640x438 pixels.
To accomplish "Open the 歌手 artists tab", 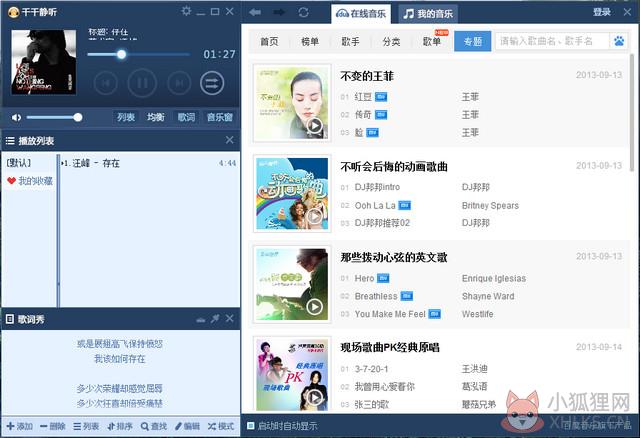I will point(351,41).
